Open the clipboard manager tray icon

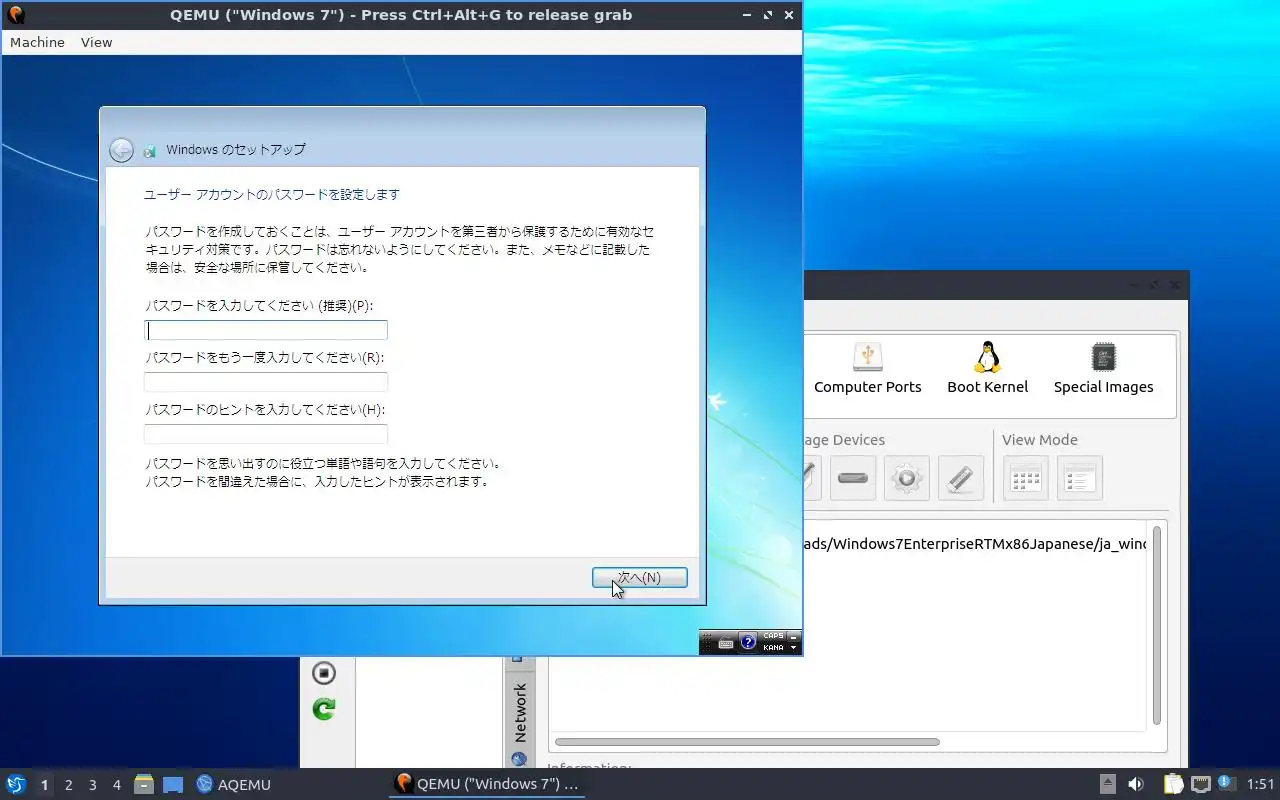(x=1173, y=784)
